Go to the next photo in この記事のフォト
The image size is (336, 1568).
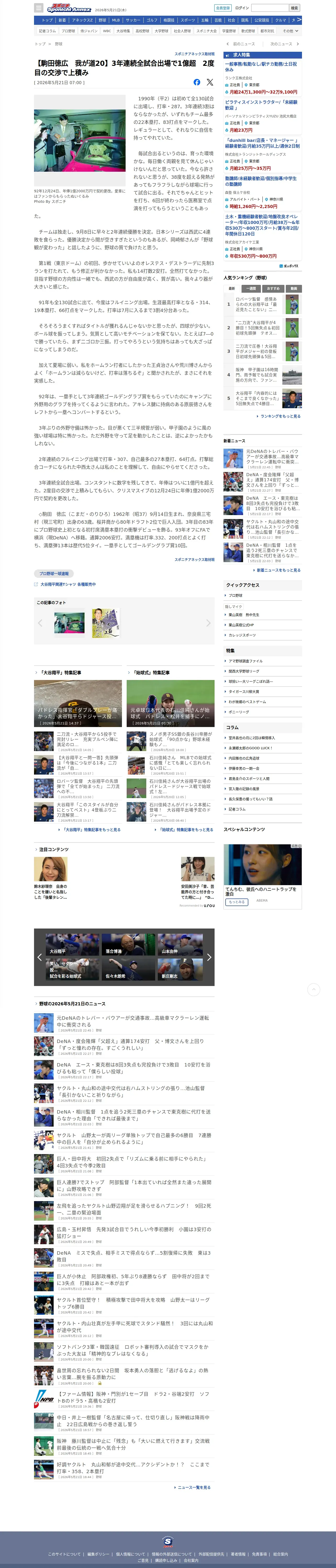pos(208,623)
